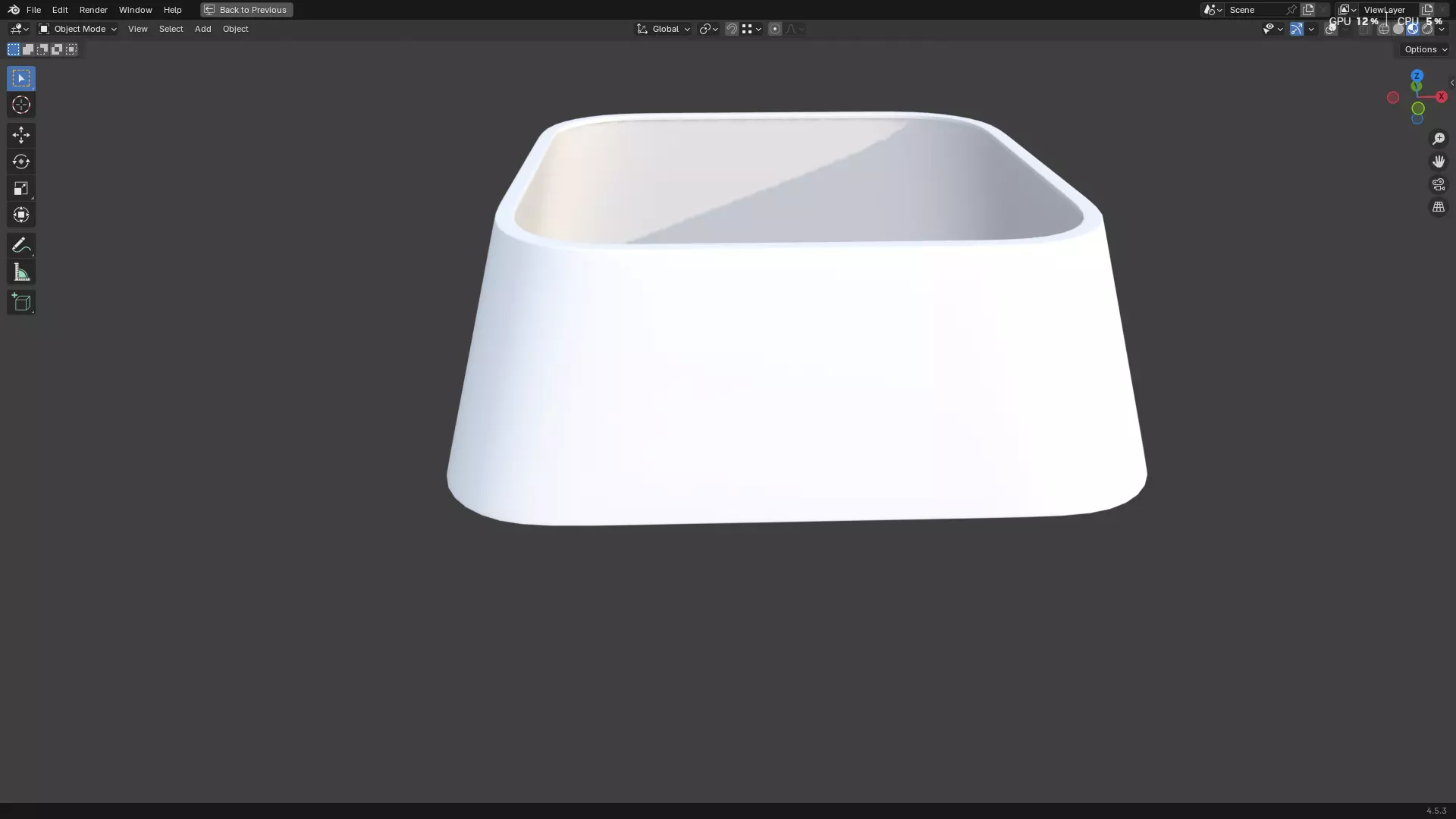The width and height of the screenshot is (1456, 819).
Task: Click the Scene name field
Action: (1255, 10)
